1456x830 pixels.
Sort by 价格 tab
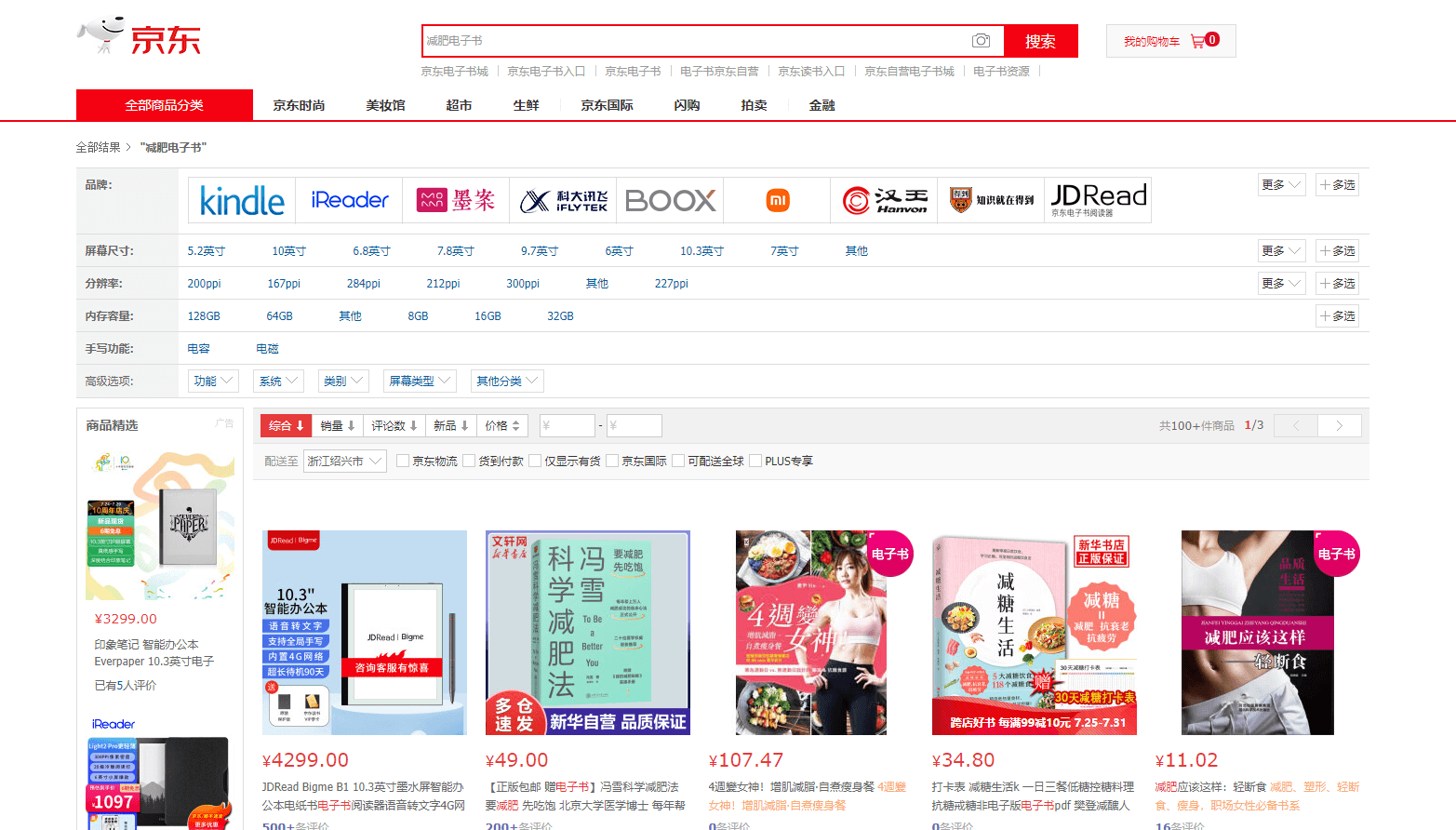point(503,426)
